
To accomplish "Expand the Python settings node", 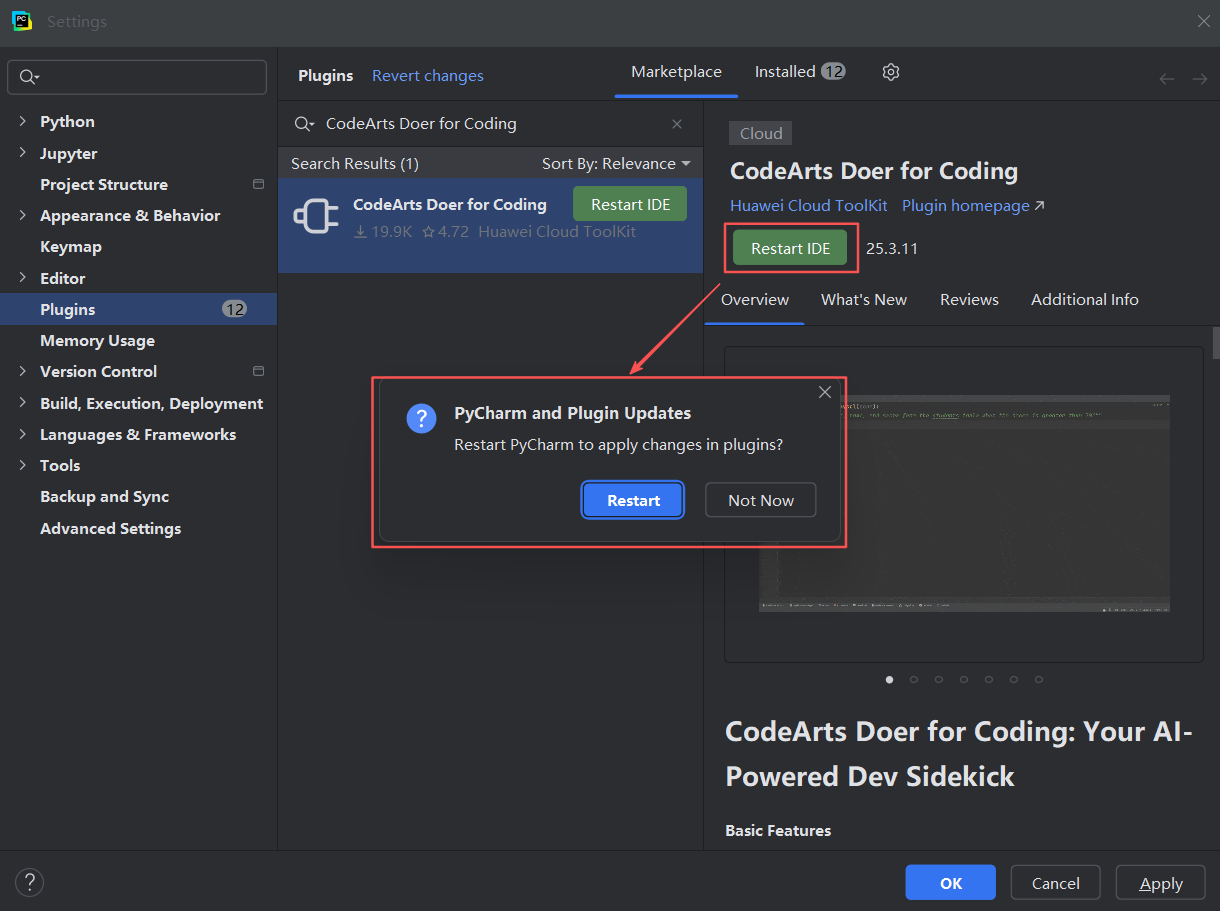I will tap(23, 121).
